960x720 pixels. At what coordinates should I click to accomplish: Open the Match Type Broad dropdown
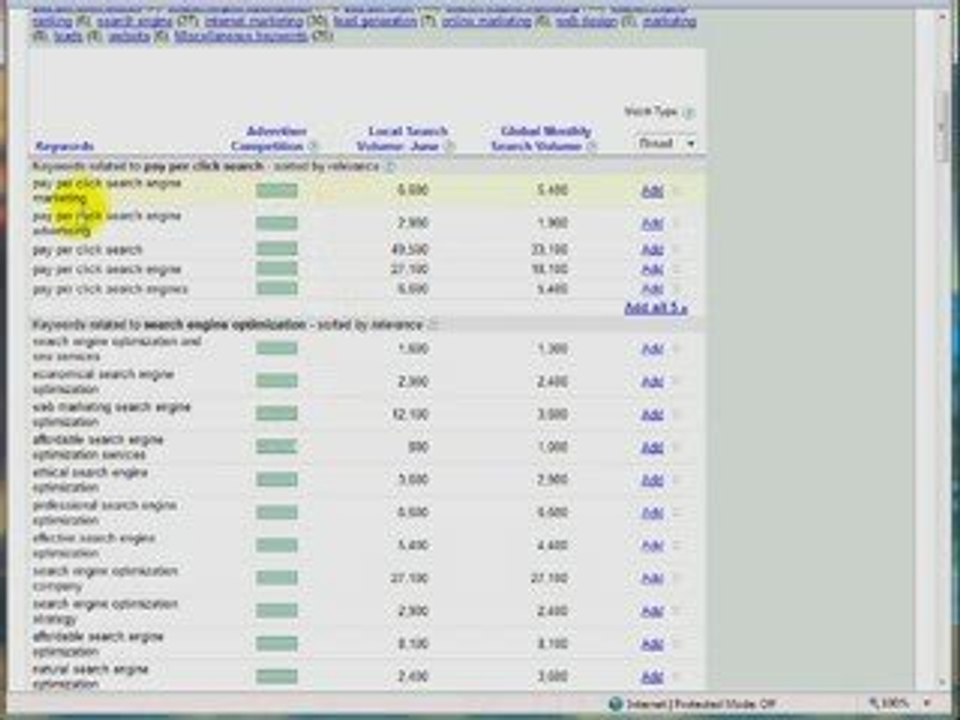click(666, 143)
